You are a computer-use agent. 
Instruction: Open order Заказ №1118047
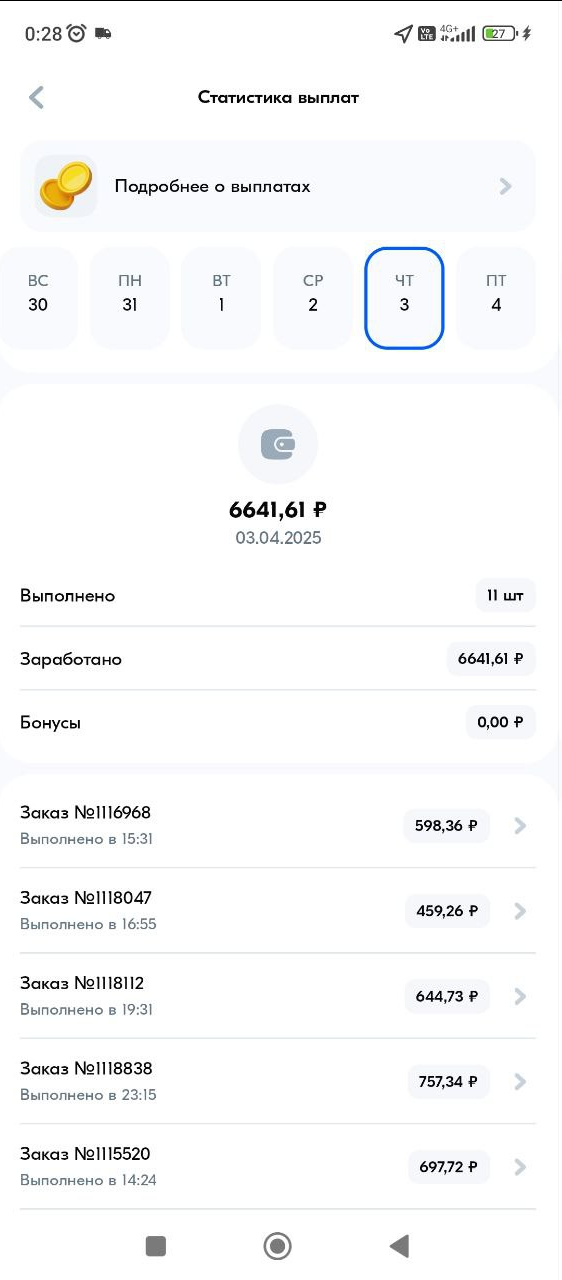[278, 911]
